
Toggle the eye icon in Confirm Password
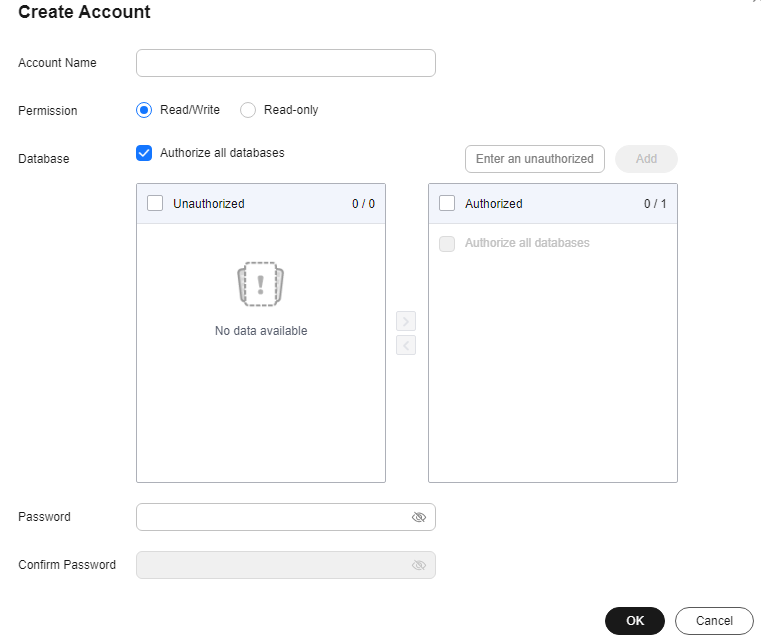pyautogui.click(x=419, y=565)
